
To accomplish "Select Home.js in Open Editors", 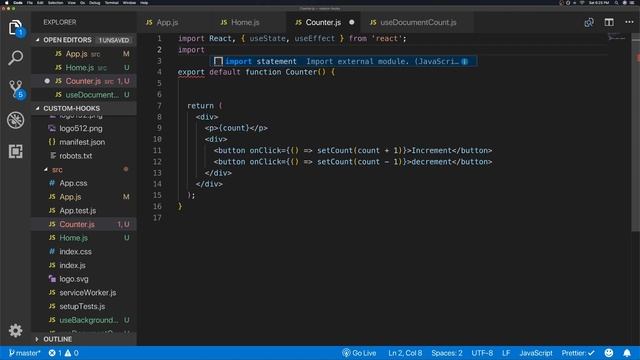I will point(84,67).
